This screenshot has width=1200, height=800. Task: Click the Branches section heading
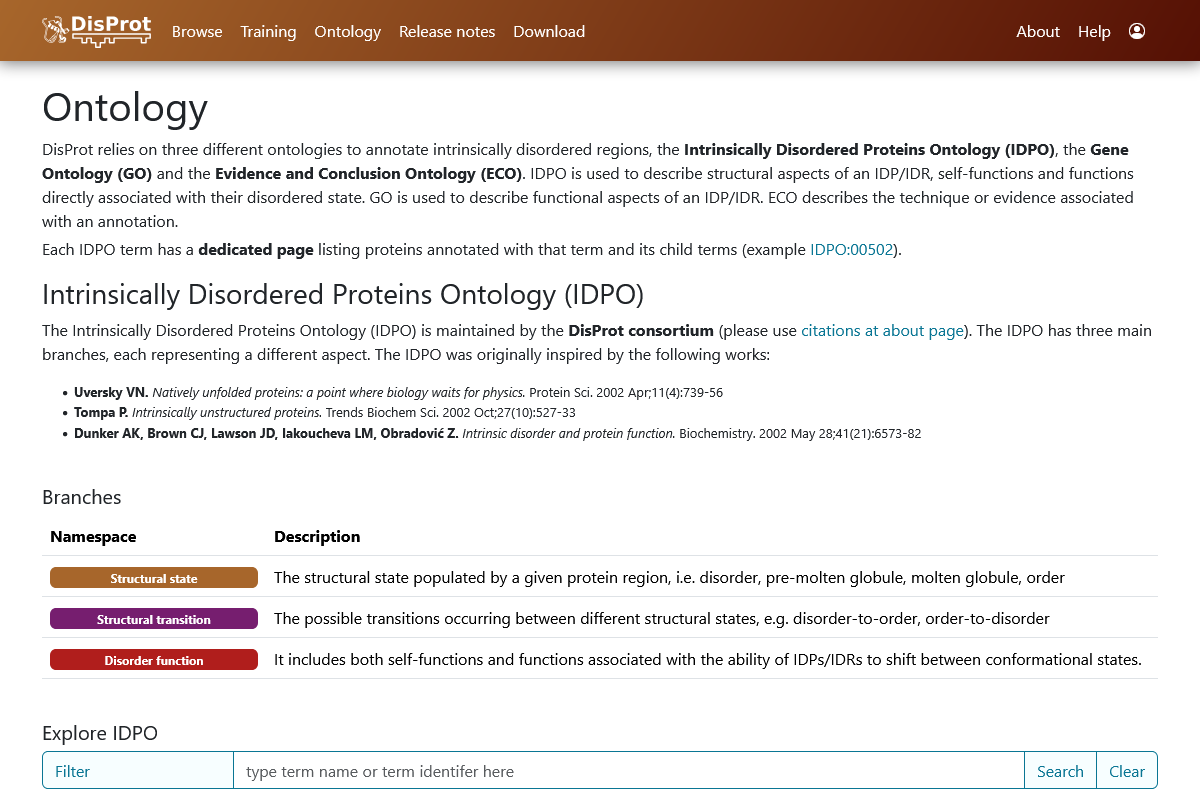(x=81, y=497)
